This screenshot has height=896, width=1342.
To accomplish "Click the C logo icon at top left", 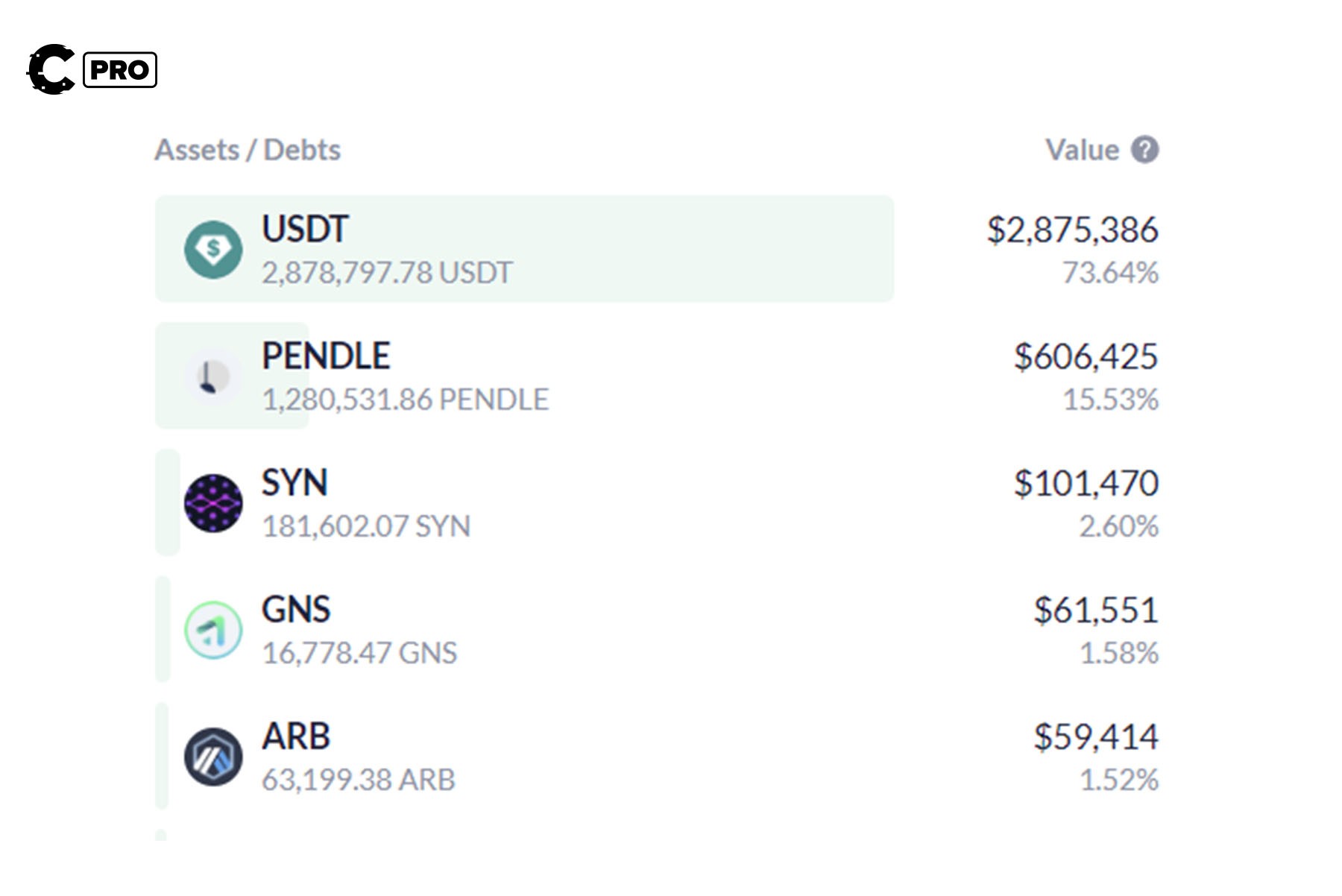I will pyautogui.click(x=51, y=69).
